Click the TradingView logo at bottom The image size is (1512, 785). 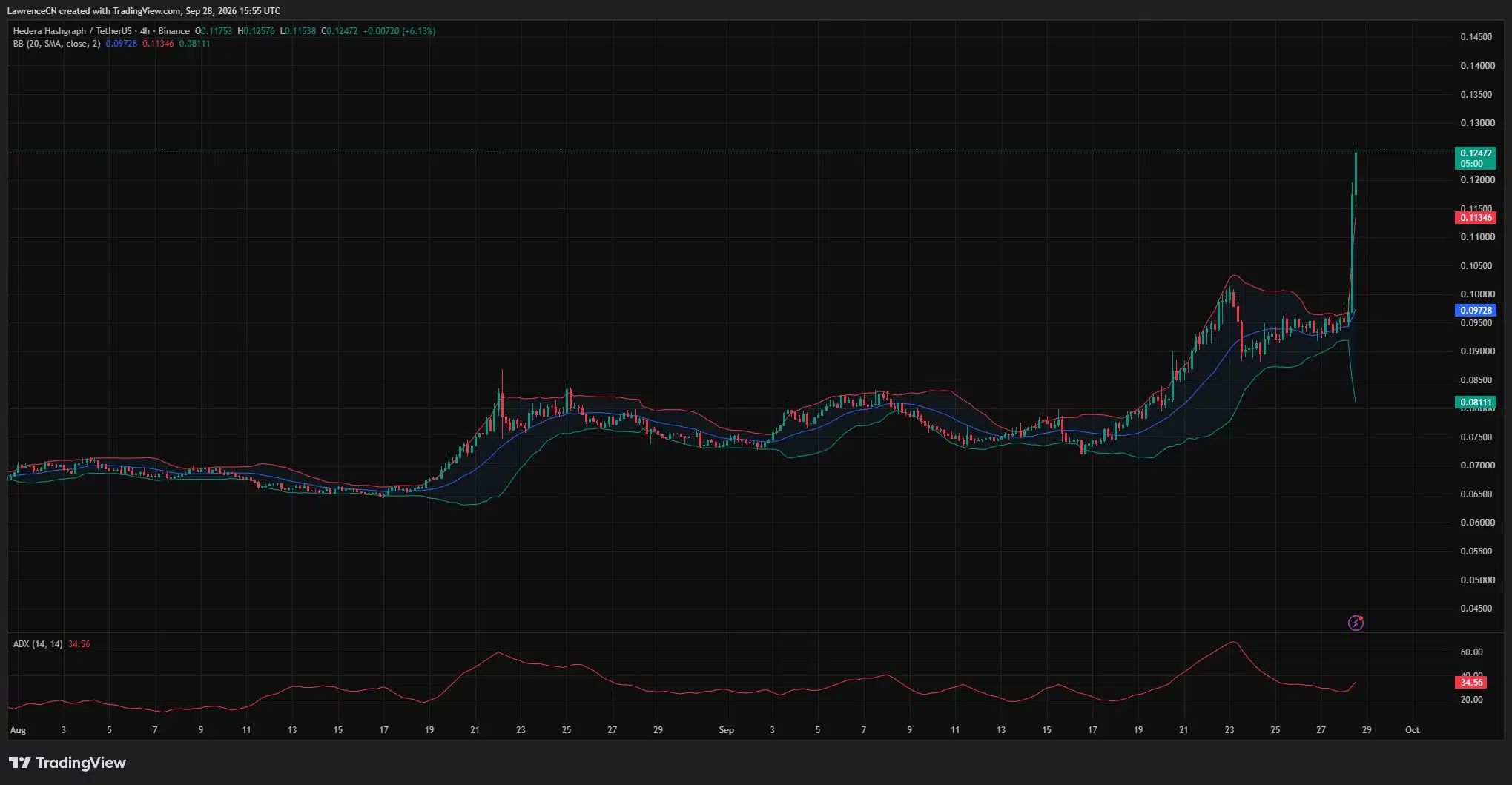click(x=67, y=763)
